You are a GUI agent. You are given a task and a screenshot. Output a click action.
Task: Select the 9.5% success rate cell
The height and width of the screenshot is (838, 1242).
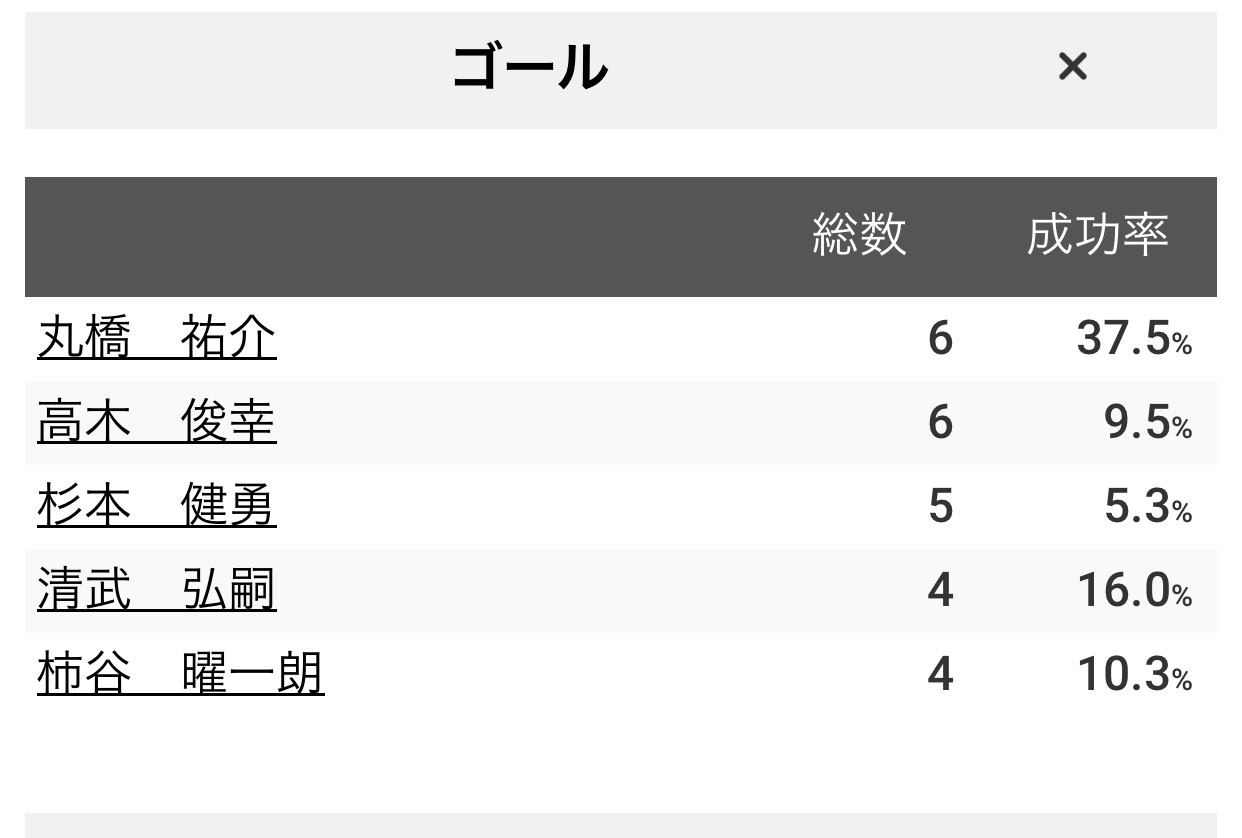[x=1147, y=424]
